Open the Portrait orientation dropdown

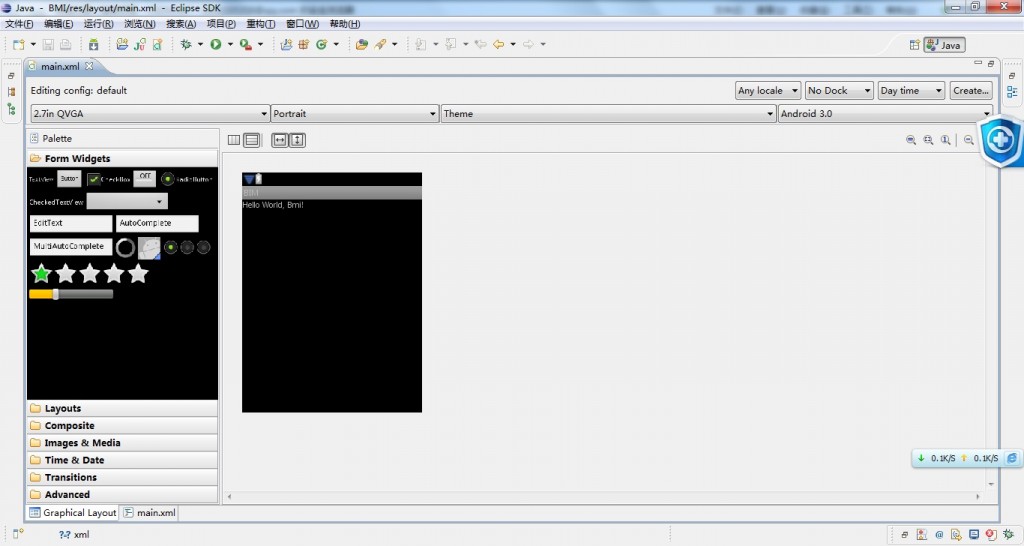click(355, 114)
